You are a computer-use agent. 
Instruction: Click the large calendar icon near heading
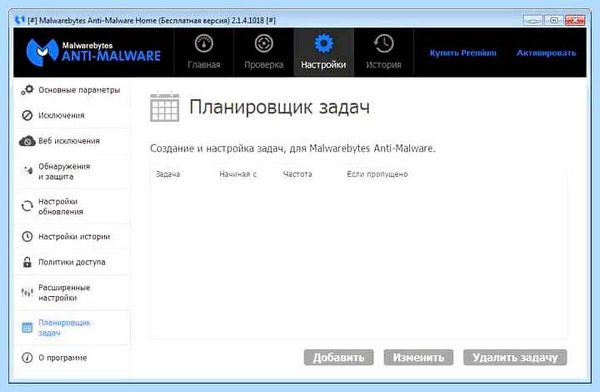pyautogui.click(x=165, y=107)
